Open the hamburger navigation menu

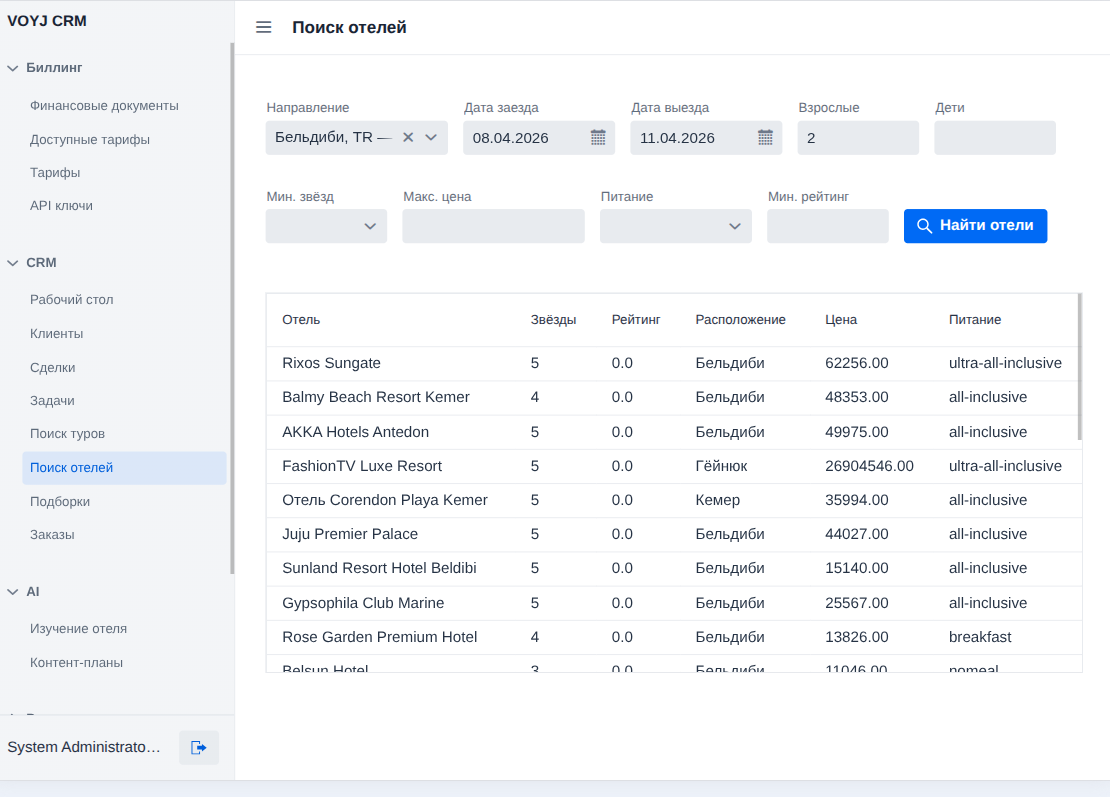pyautogui.click(x=263, y=27)
